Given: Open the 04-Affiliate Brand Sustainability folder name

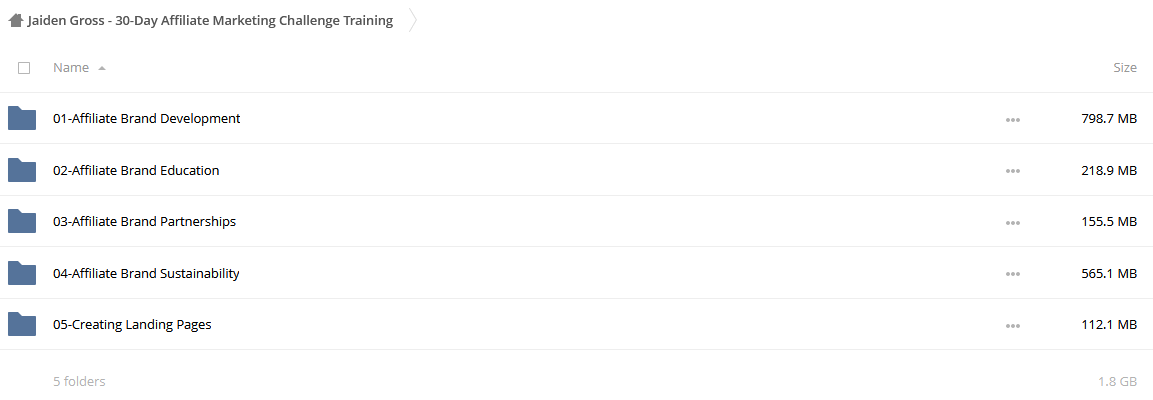Looking at the screenshot, I should pos(146,274).
